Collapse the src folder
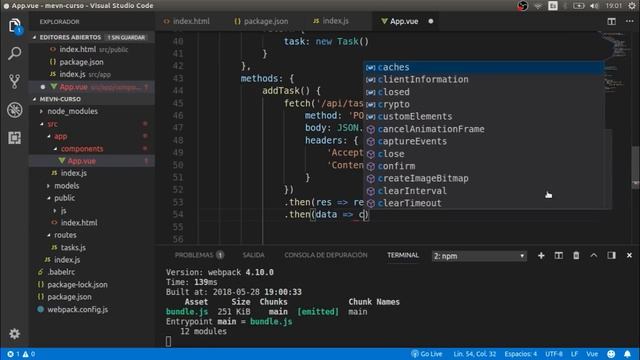The image size is (640, 360). 52,124
